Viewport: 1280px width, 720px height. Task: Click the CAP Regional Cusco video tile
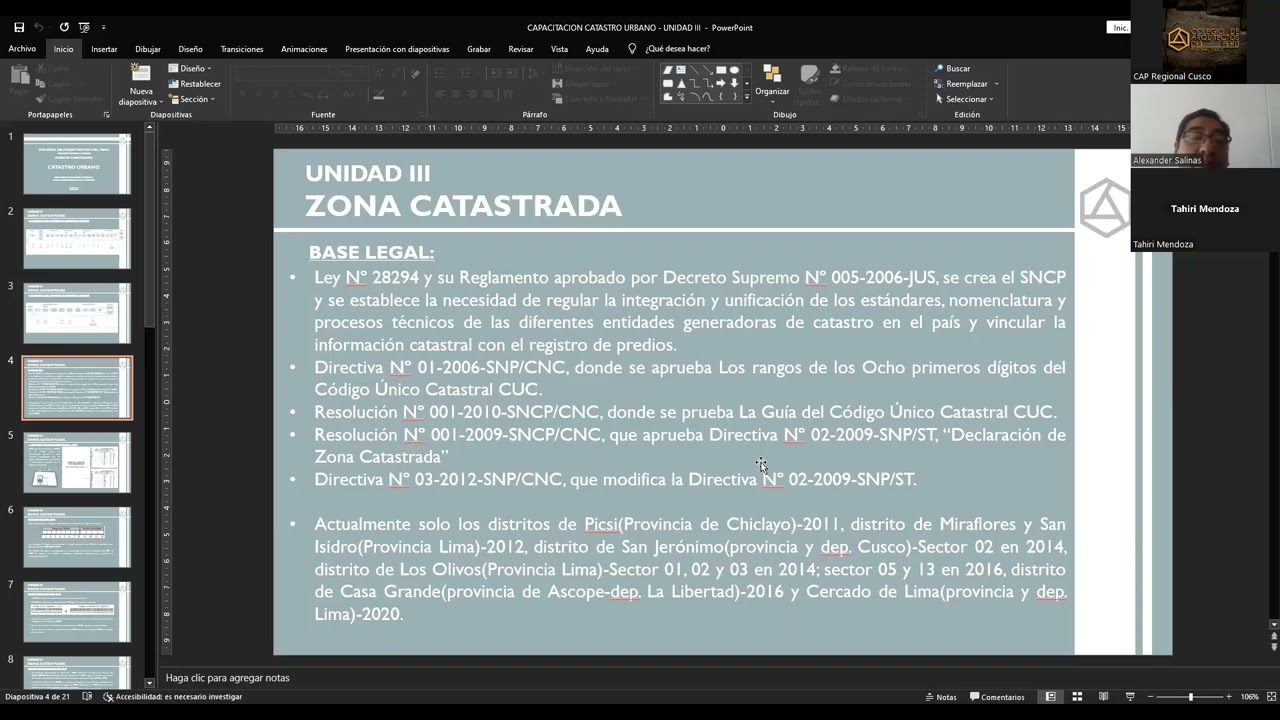pyautogui.click(x=1205, y=42)
